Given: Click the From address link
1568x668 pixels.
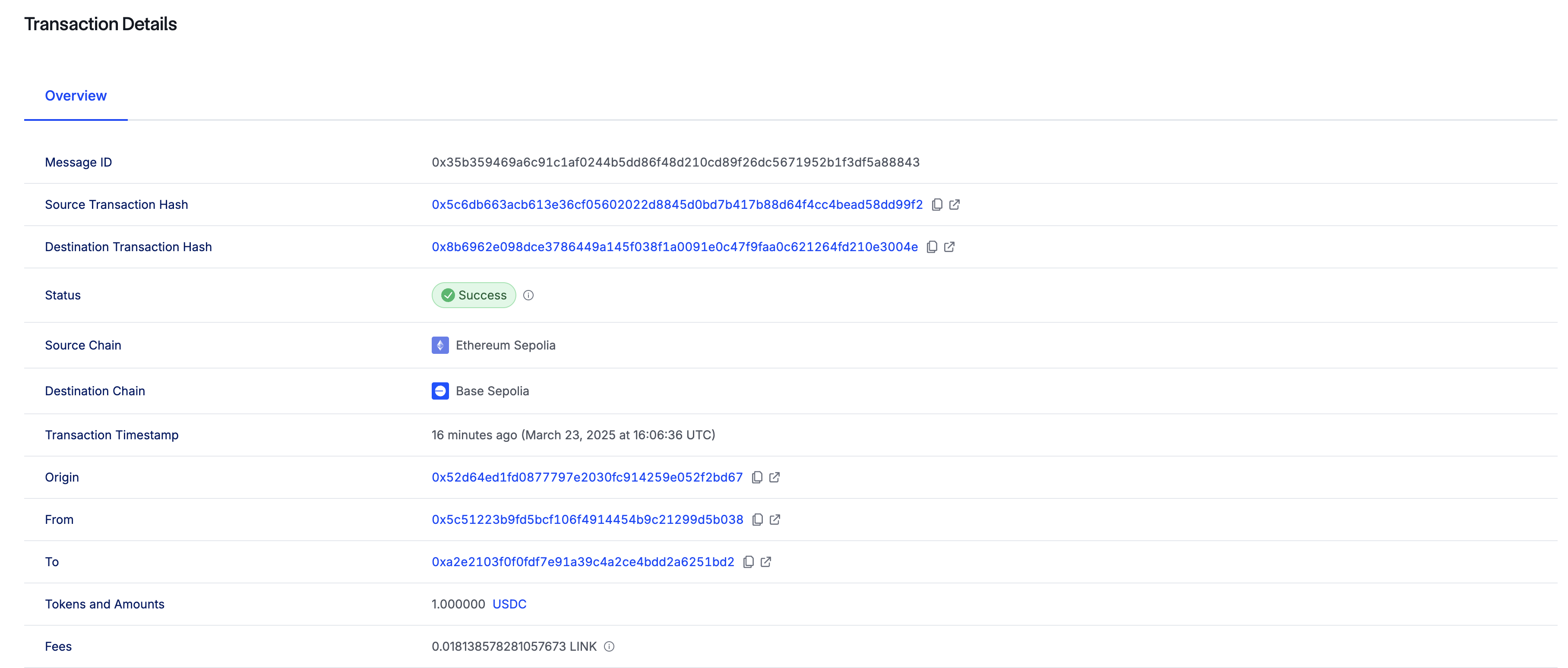Looking at the screenshot, I should (x=587, y=520).
